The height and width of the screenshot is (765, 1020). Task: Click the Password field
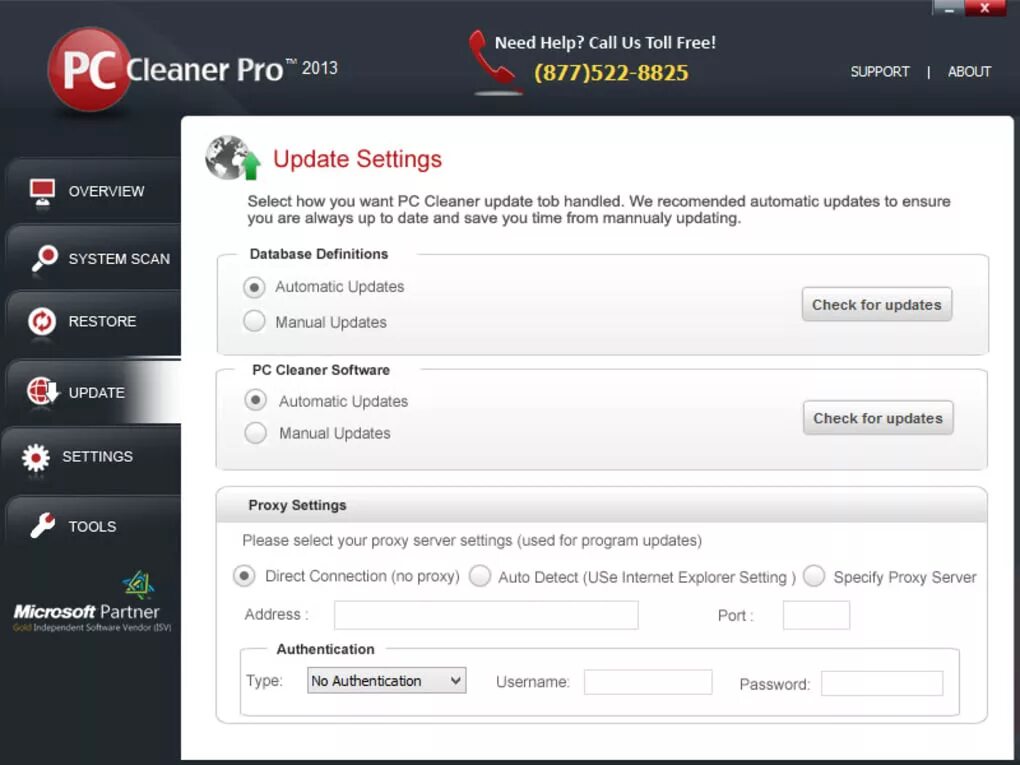click(882, 684)
